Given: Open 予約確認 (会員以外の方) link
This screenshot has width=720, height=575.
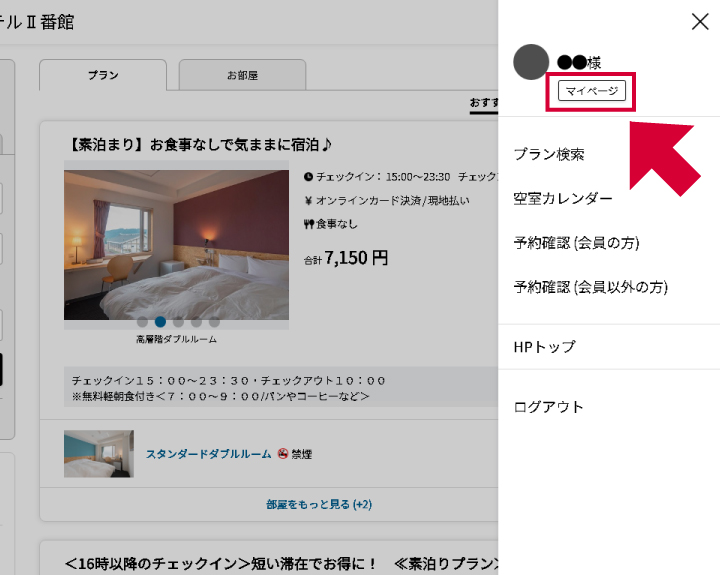Looking at the screenshot, I should click(590, 287).
